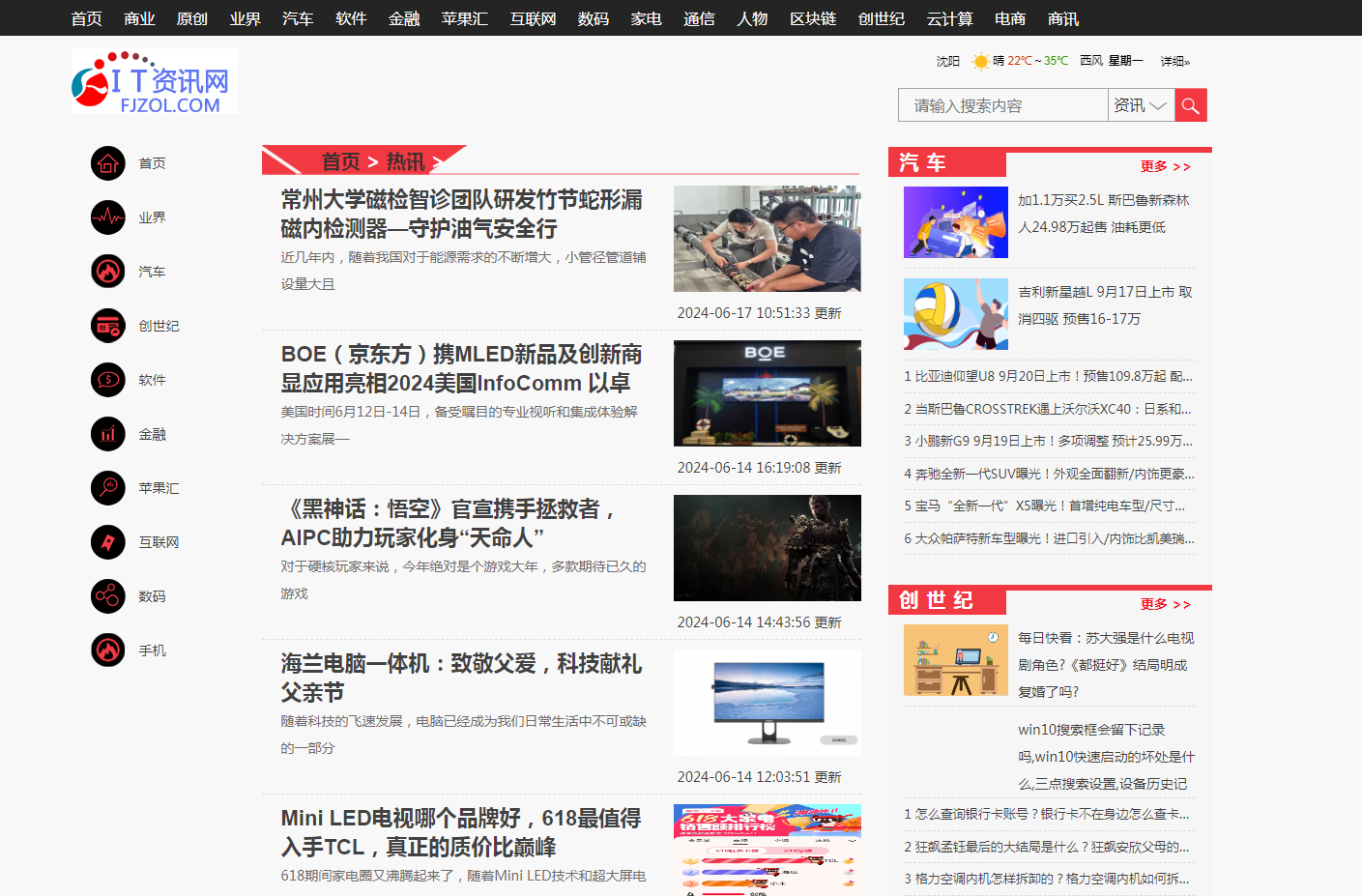Screen dimensions: 1362x896
Task: Click 更多 >> in the 创世纪 section
Action: point(1166,604)
